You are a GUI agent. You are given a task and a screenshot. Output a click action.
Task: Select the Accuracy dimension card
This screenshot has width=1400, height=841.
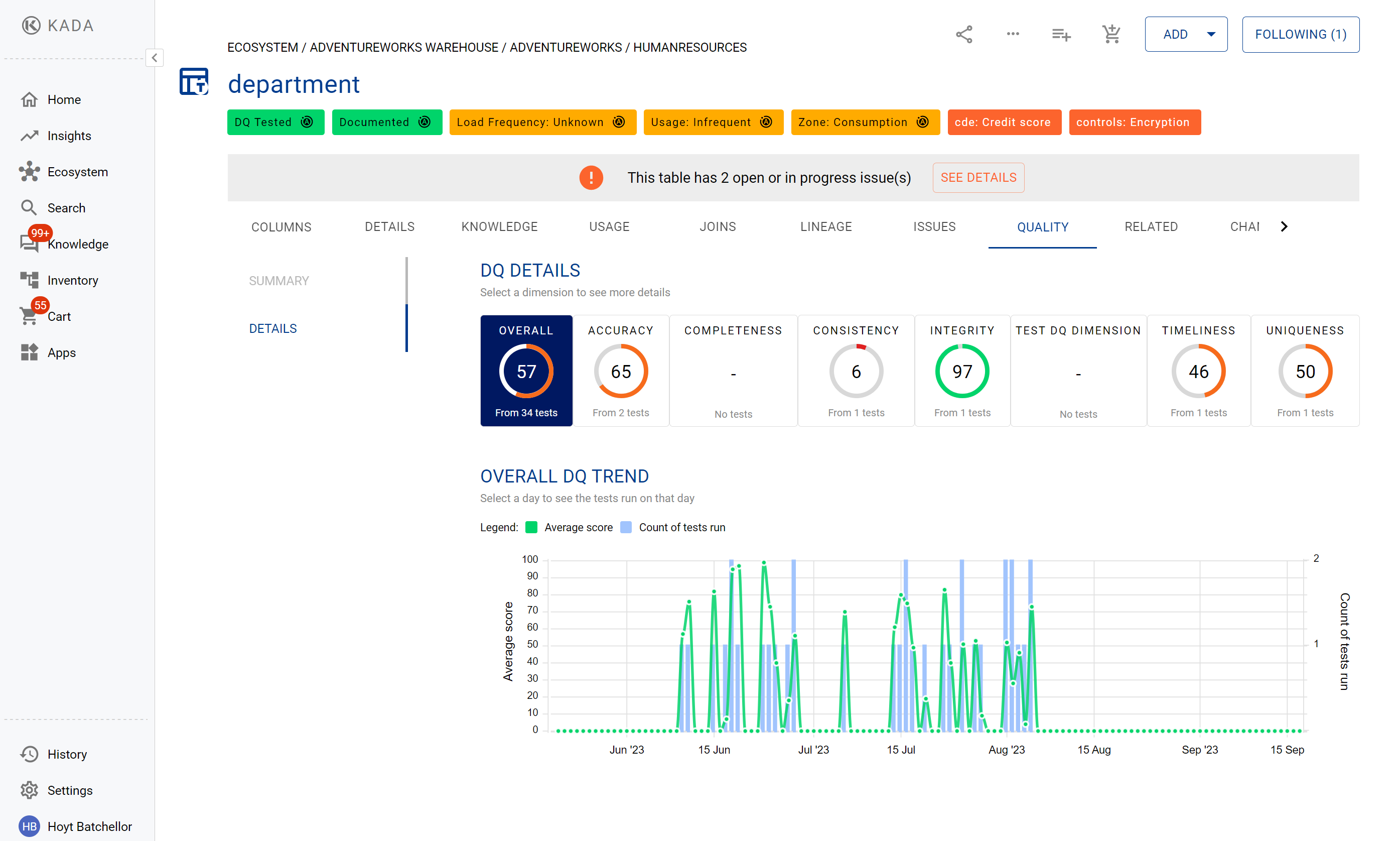click(621, 371)
